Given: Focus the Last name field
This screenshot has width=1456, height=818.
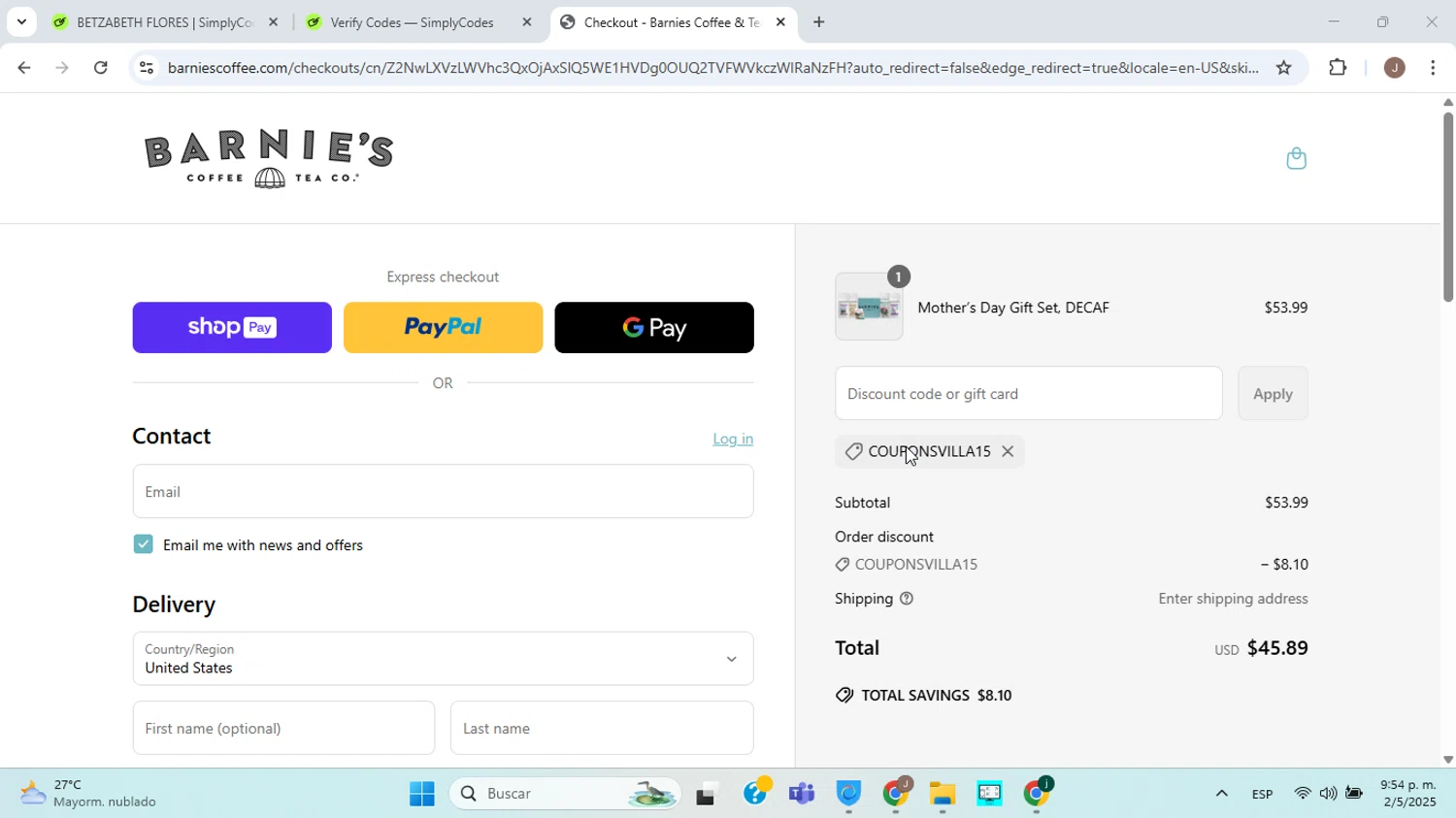Looking at the screenshot, I should pyautogui.click(x=602, y=728).
